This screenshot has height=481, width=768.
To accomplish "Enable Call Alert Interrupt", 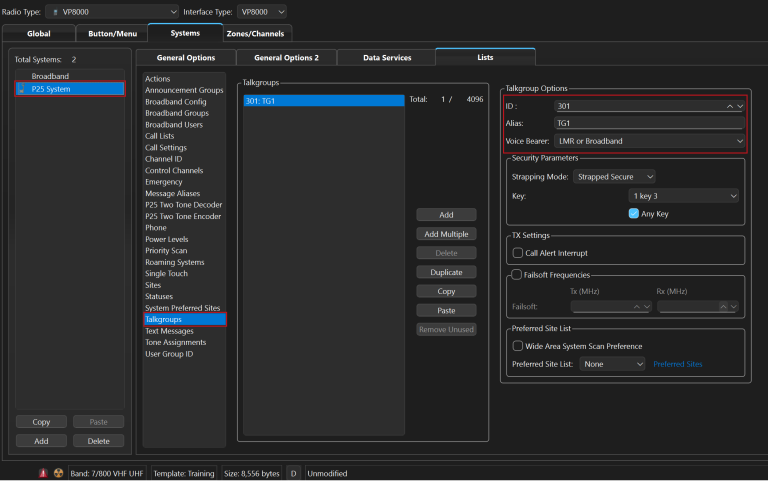I will [518, 253].
